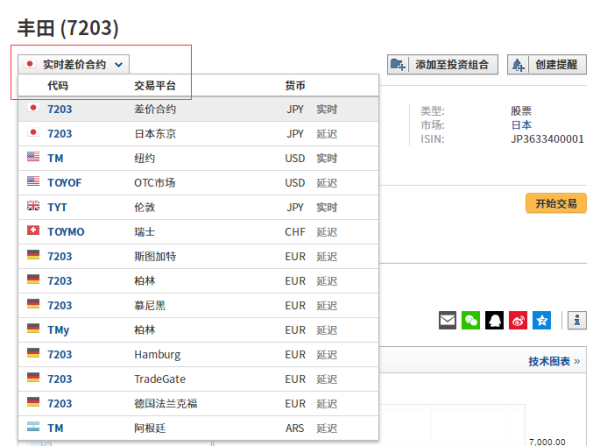Click the German flag in 慕尼黑 row
Screen dimensions: 600x446
33,304
